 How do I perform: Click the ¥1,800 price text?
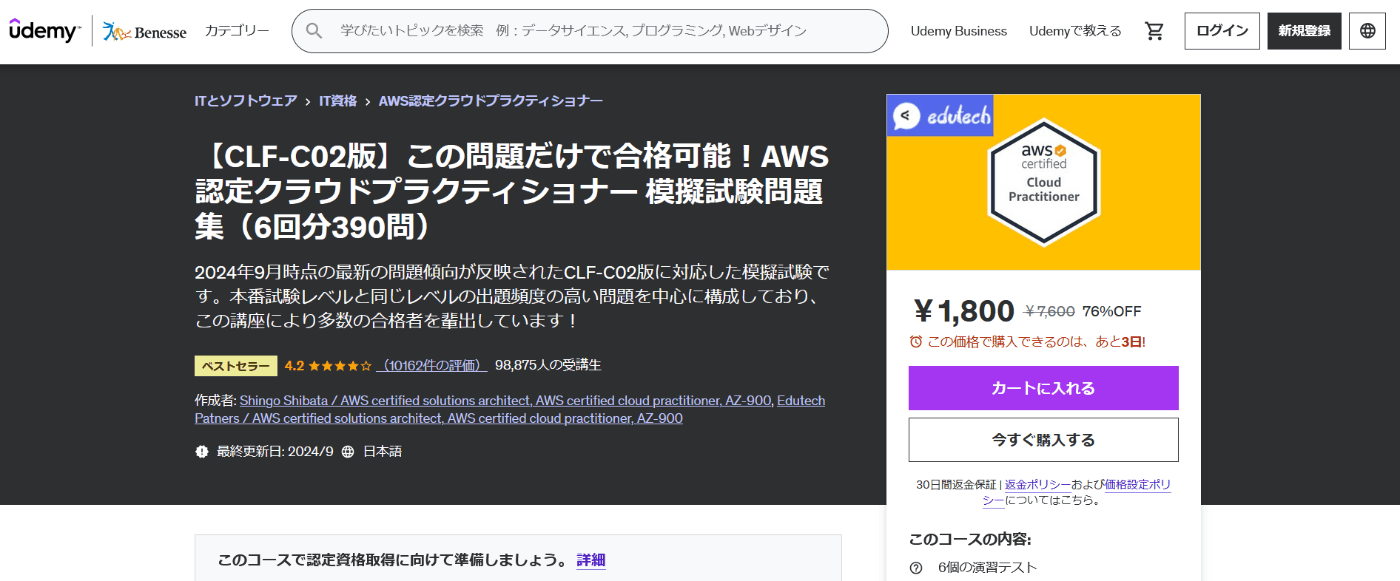point(964,311)
